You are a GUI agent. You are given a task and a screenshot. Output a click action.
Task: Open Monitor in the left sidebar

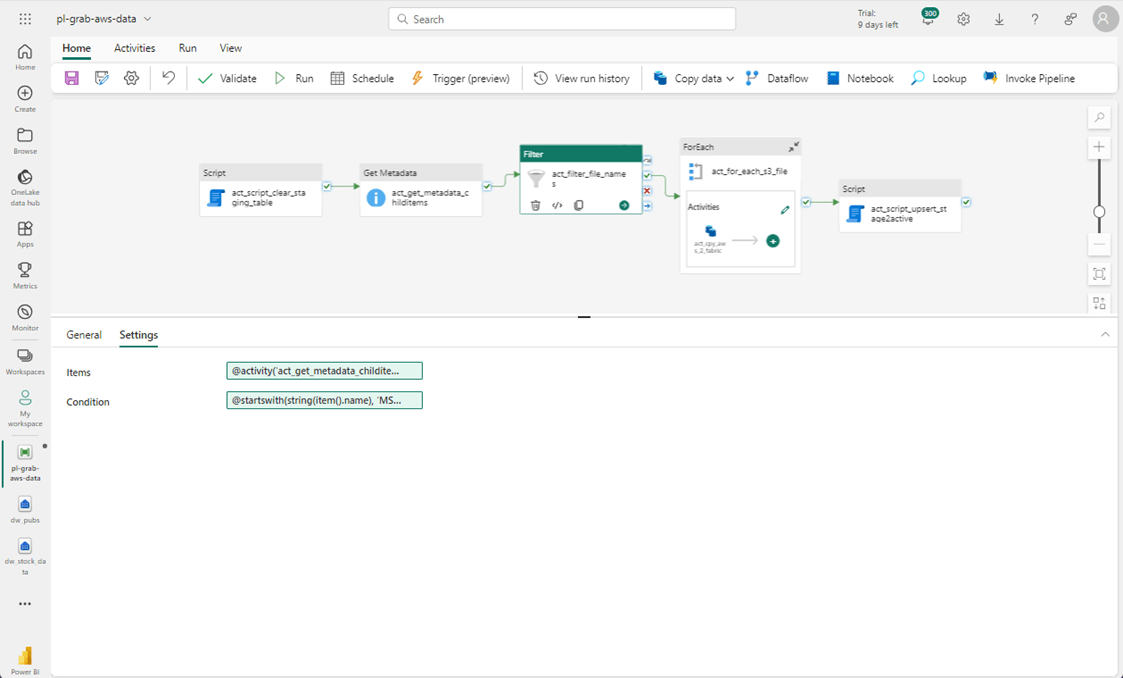[25, 318]
